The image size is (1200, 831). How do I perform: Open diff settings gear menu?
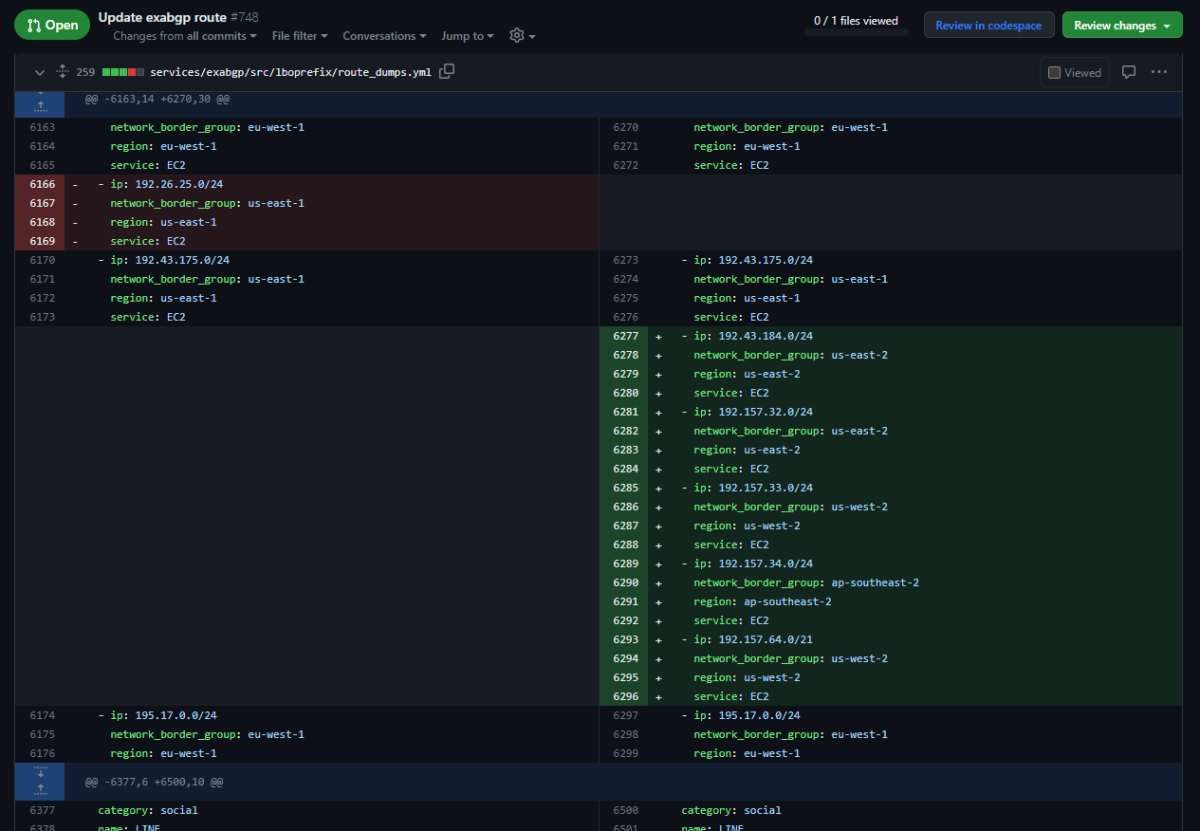click(522, 36)
